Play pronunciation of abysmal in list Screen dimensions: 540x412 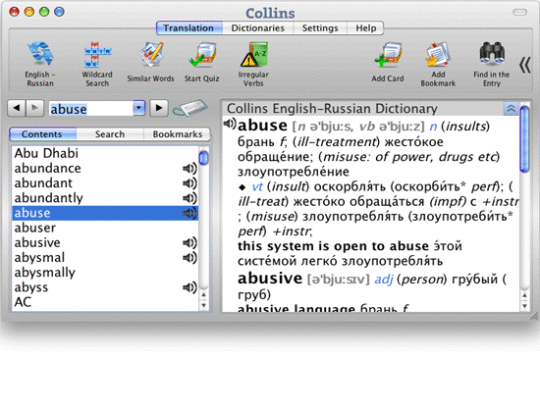point(189,258)
